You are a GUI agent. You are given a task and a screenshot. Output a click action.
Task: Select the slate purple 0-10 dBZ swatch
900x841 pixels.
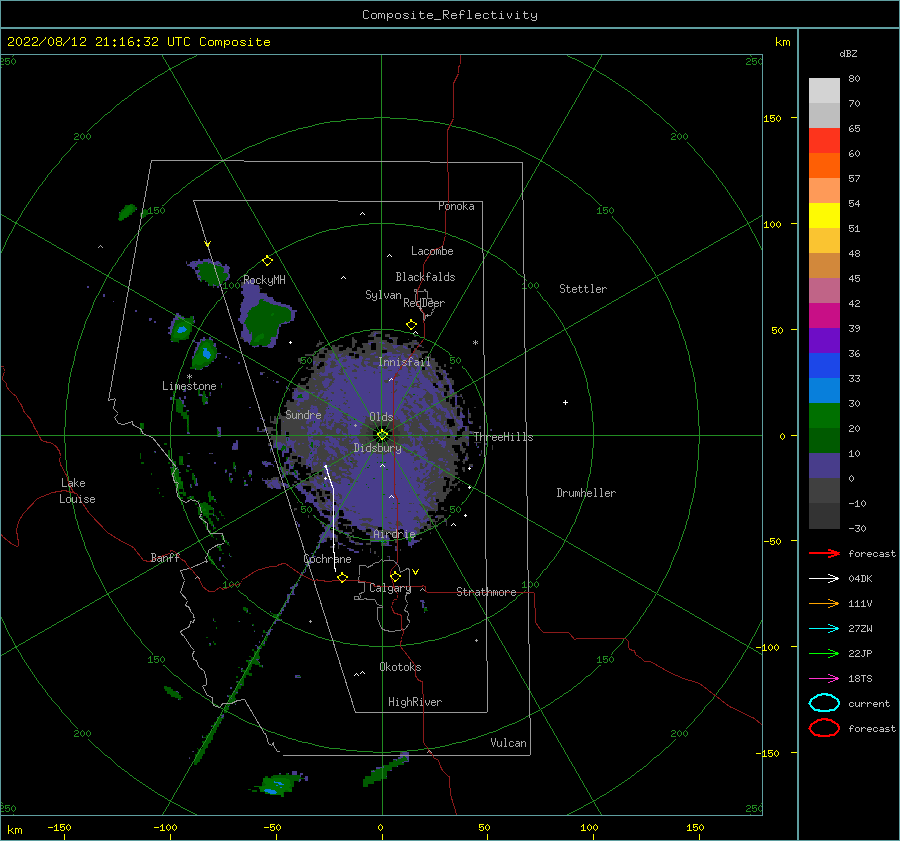824,466
